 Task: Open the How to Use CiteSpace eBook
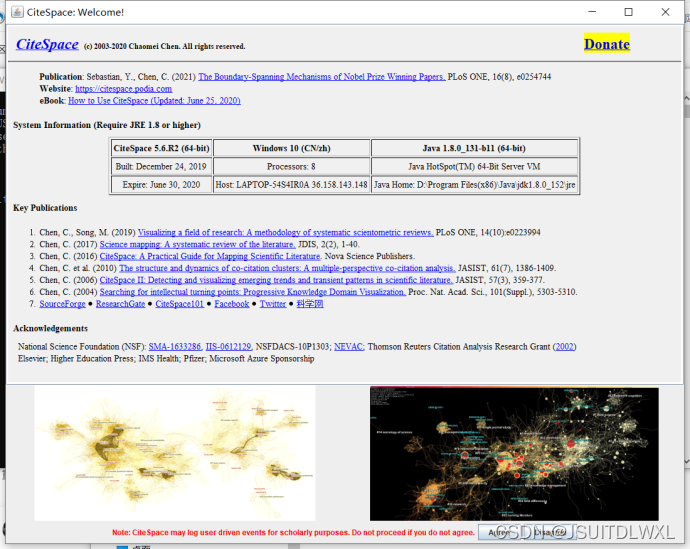pyautogui.click(x=154, y=101)
